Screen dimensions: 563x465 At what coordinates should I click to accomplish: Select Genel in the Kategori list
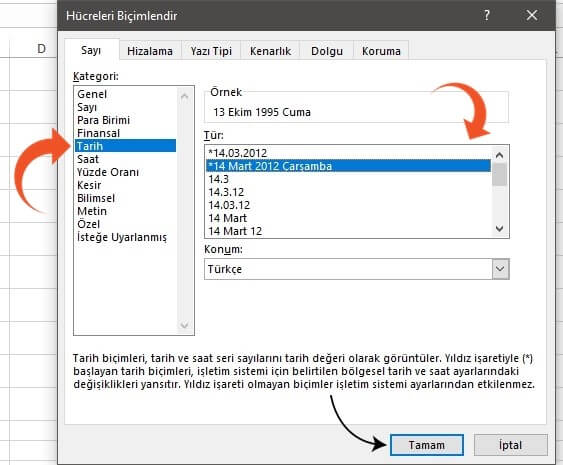click(126, 94)
